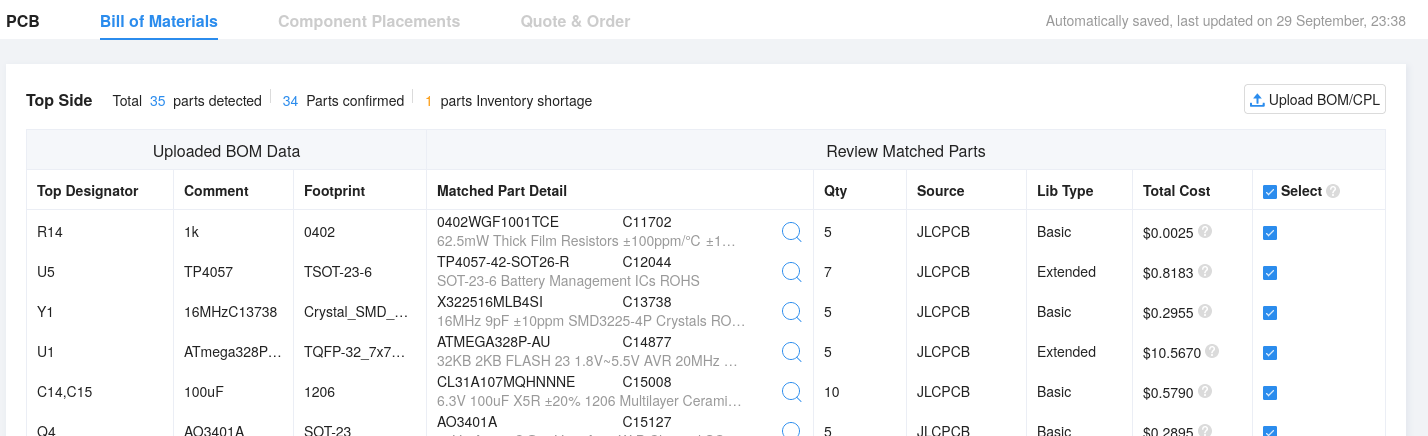Uncheck the C14,C15 100uF row checkbox
Viewport: 1428px width, 436px height.
click(x=1270, y=393)
